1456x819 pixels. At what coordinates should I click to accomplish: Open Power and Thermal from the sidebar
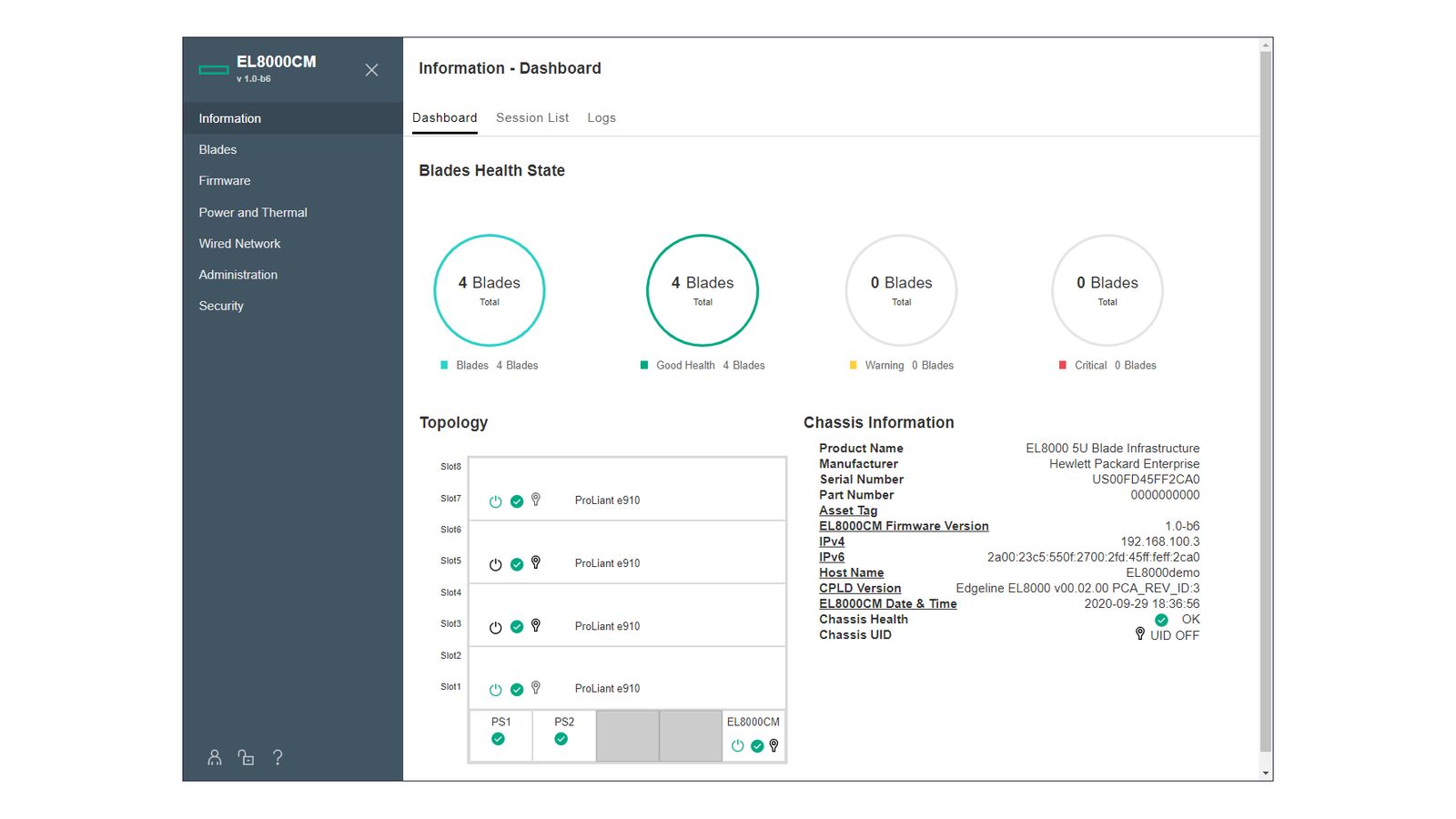click(x=253, y=212)
